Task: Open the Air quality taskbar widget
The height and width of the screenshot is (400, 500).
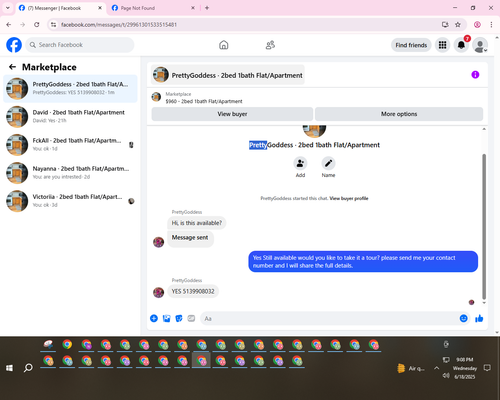Action: (x=411, y=368)
